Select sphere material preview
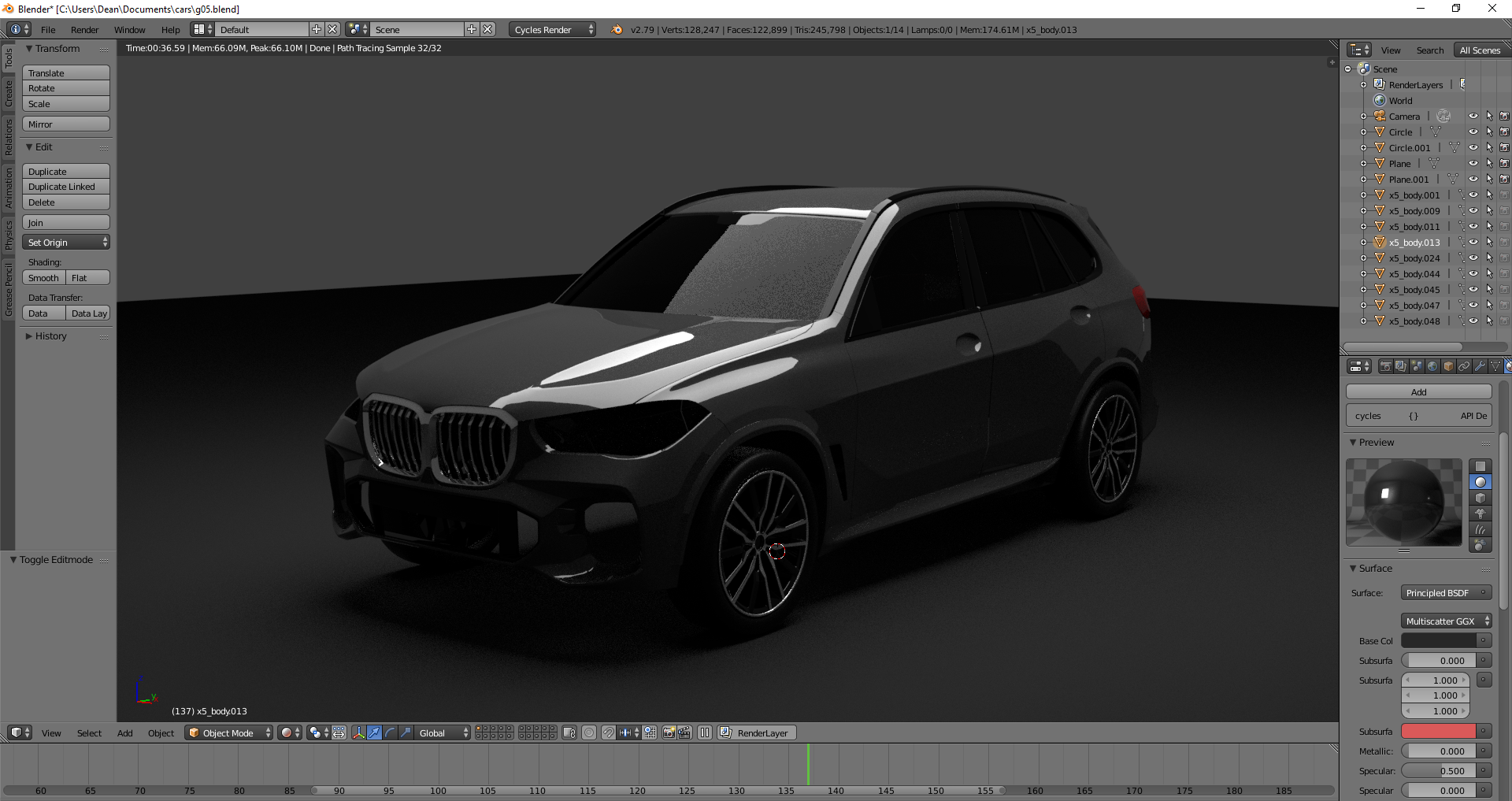Viewport: 1512px width, 801px height. [1480, 482]
